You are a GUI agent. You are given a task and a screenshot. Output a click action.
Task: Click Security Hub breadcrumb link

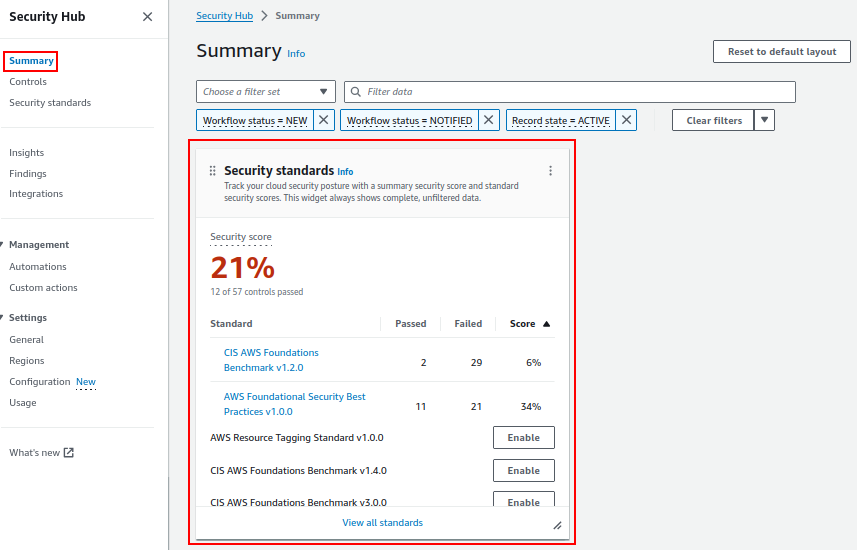click(225, 16)
